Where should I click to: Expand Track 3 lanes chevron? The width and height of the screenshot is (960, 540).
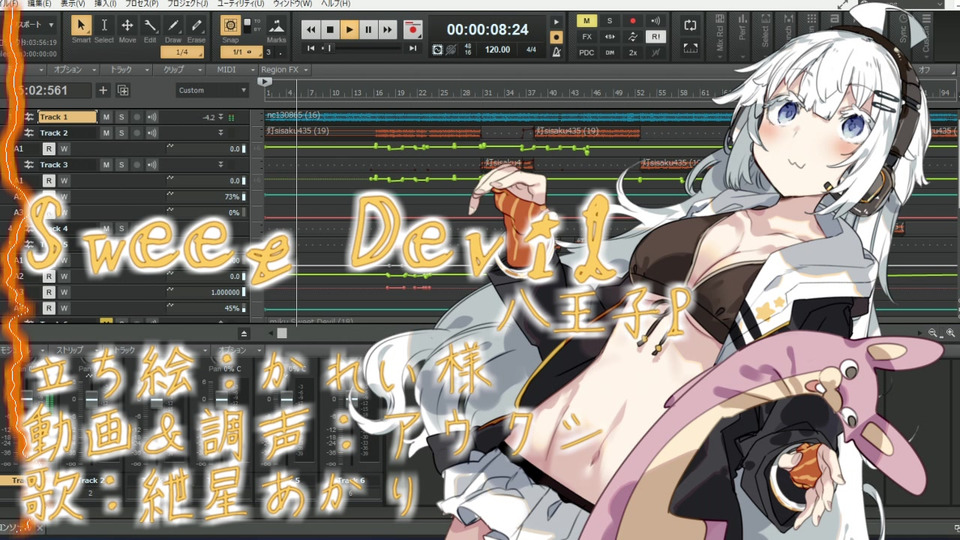tap(221, 165)
